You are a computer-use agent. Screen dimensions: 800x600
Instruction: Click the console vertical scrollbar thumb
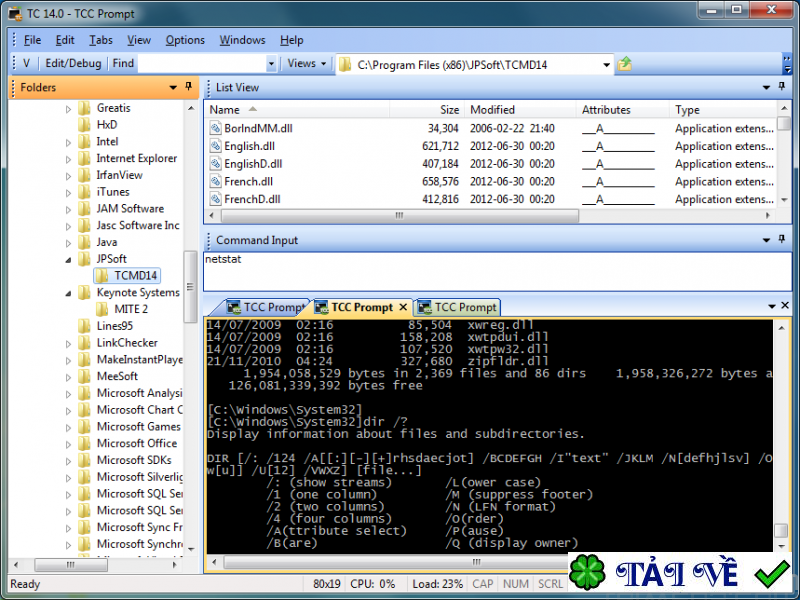[x=781, y=530]
